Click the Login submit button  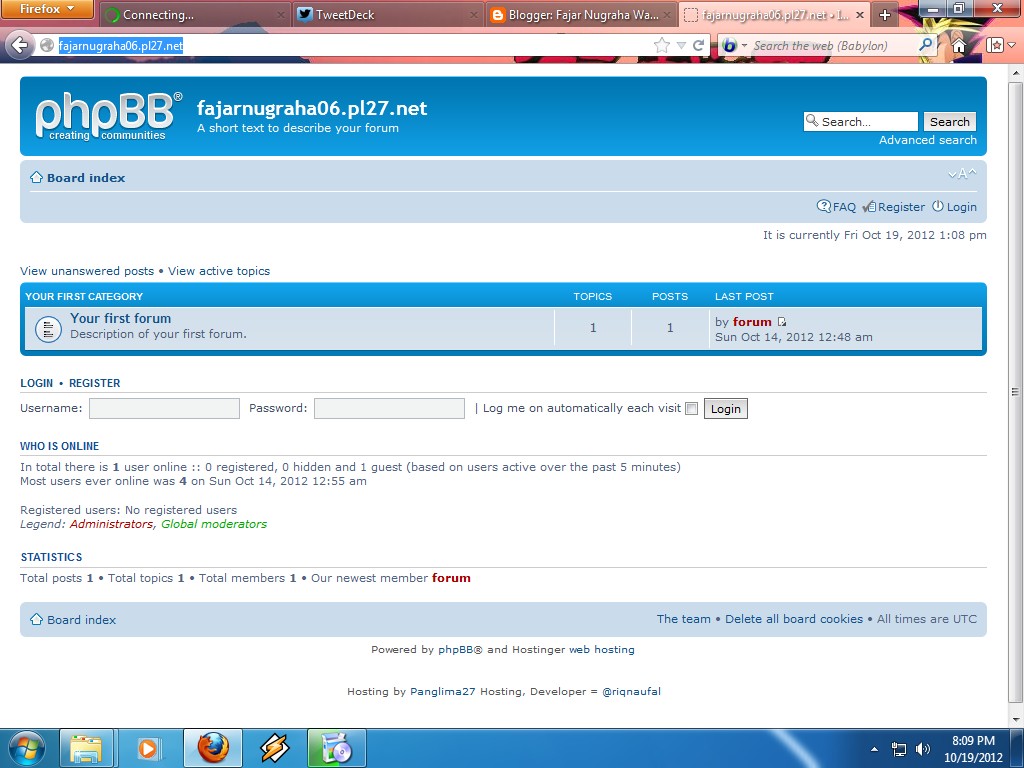(x=726, y=409)
